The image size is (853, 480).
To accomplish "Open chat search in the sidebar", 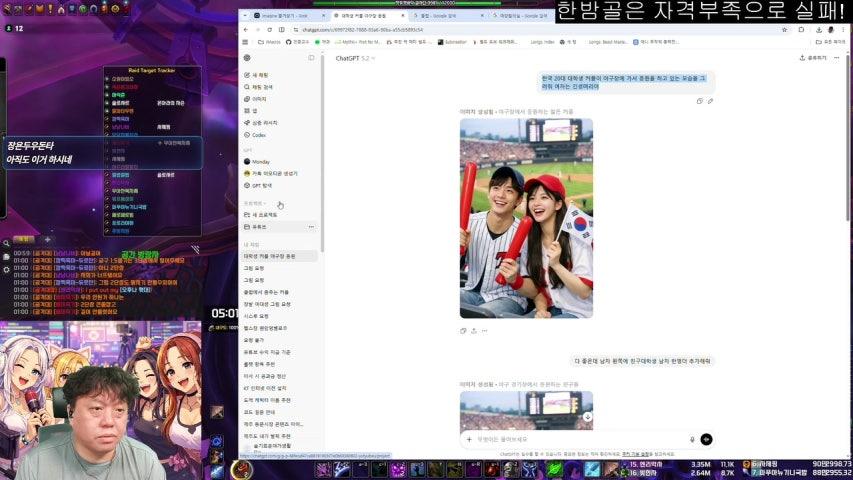I will click(247, 87).
